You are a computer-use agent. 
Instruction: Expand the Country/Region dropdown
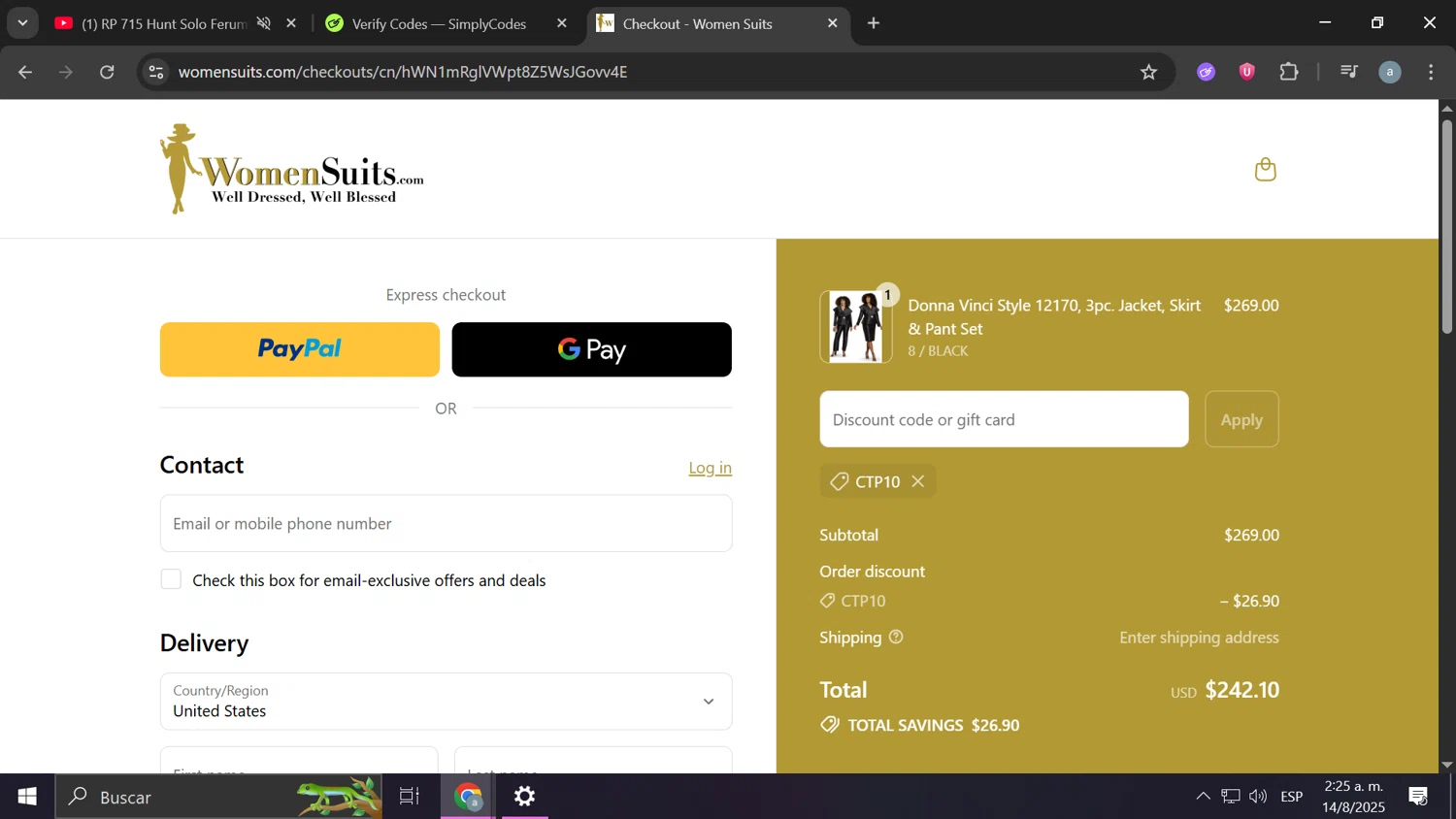click(x=447, y=702)
